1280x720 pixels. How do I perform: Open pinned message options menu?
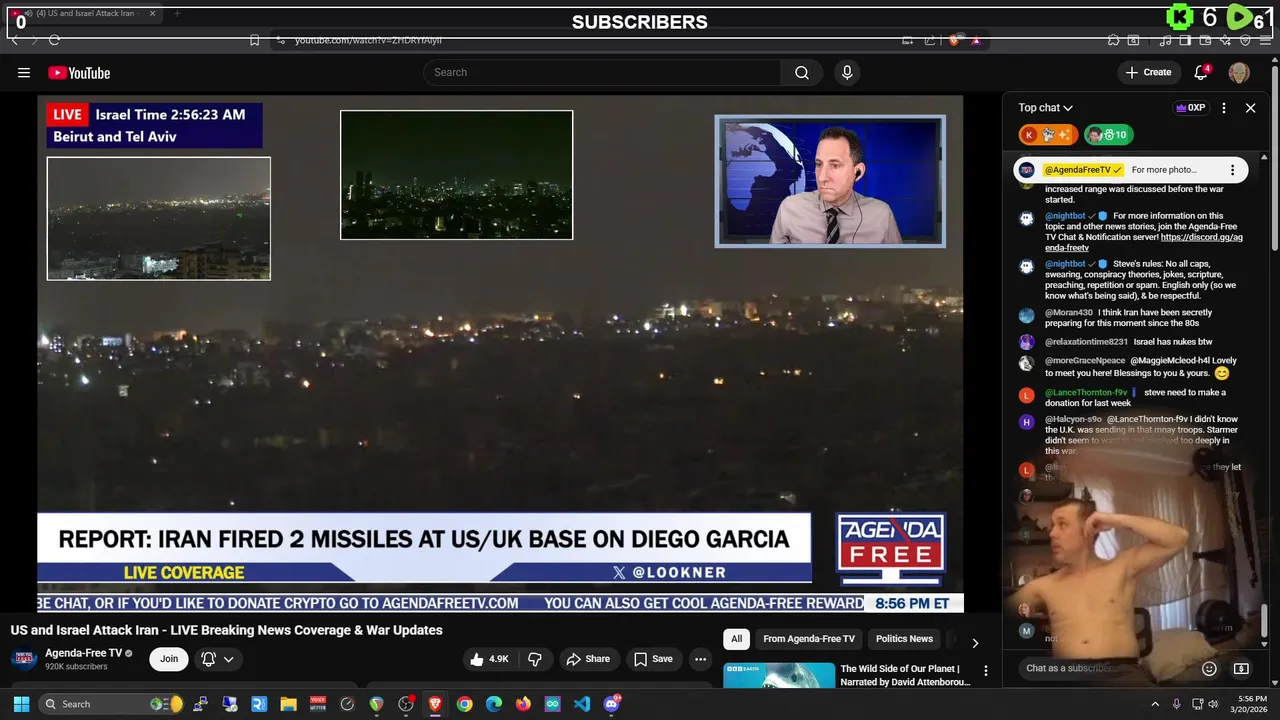[x=1232, y=170]
